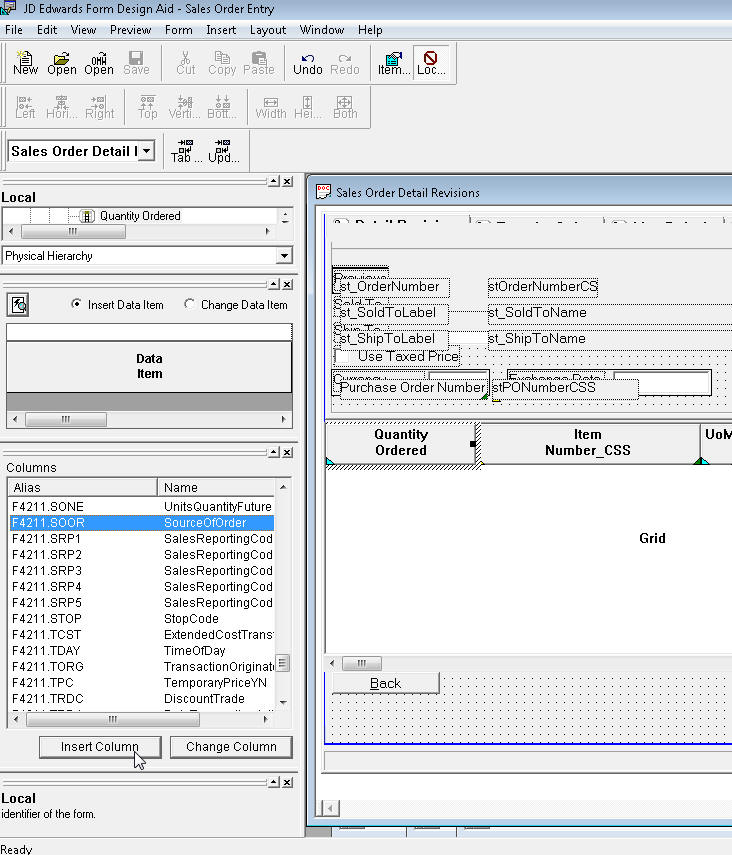Image resolution: width=732 pixels, height=855 pixels.
Task: Open the Window menu
Action: [x=322, y=30]
